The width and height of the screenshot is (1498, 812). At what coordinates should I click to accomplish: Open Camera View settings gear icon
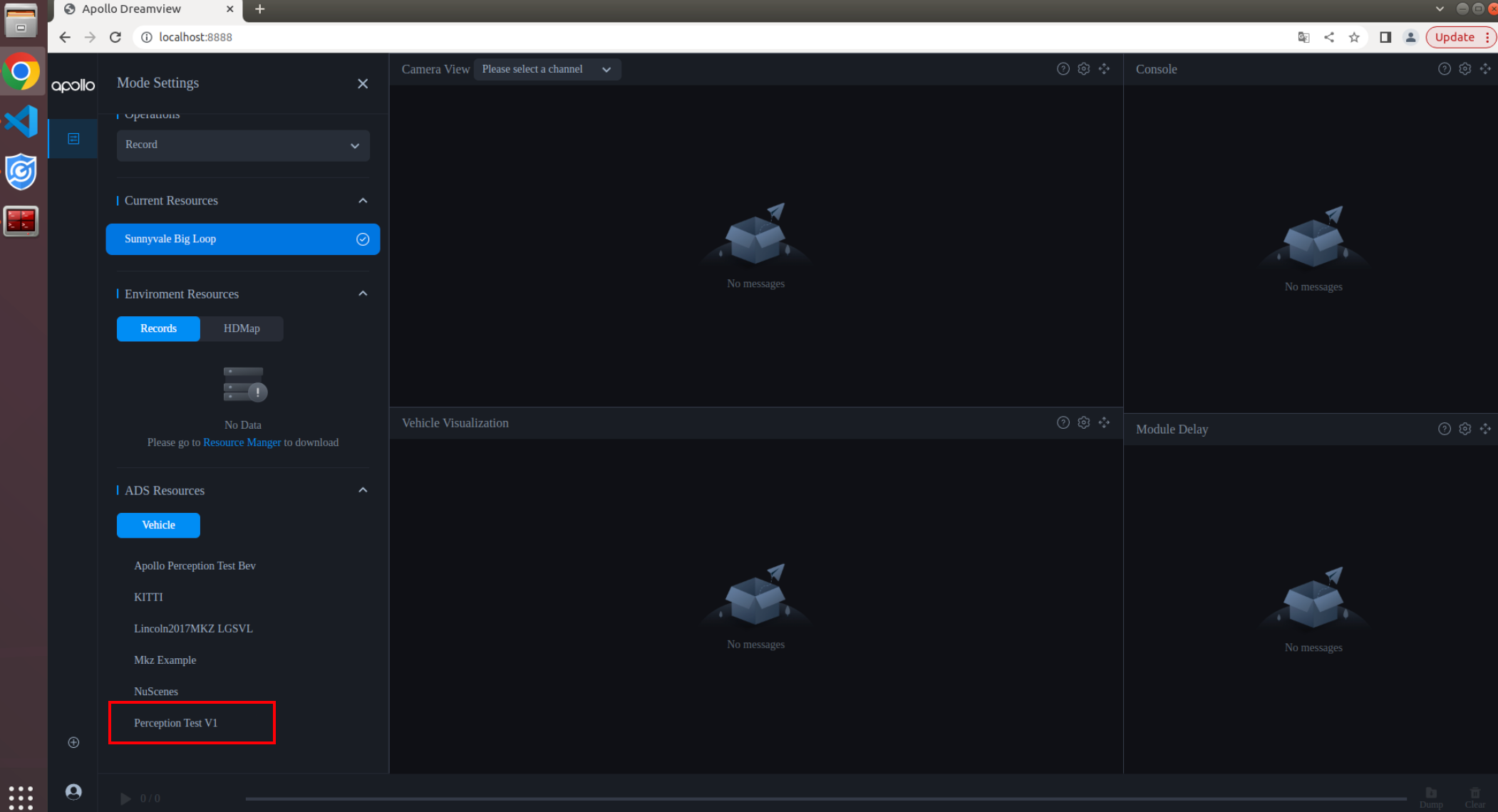click(1083, 69)
